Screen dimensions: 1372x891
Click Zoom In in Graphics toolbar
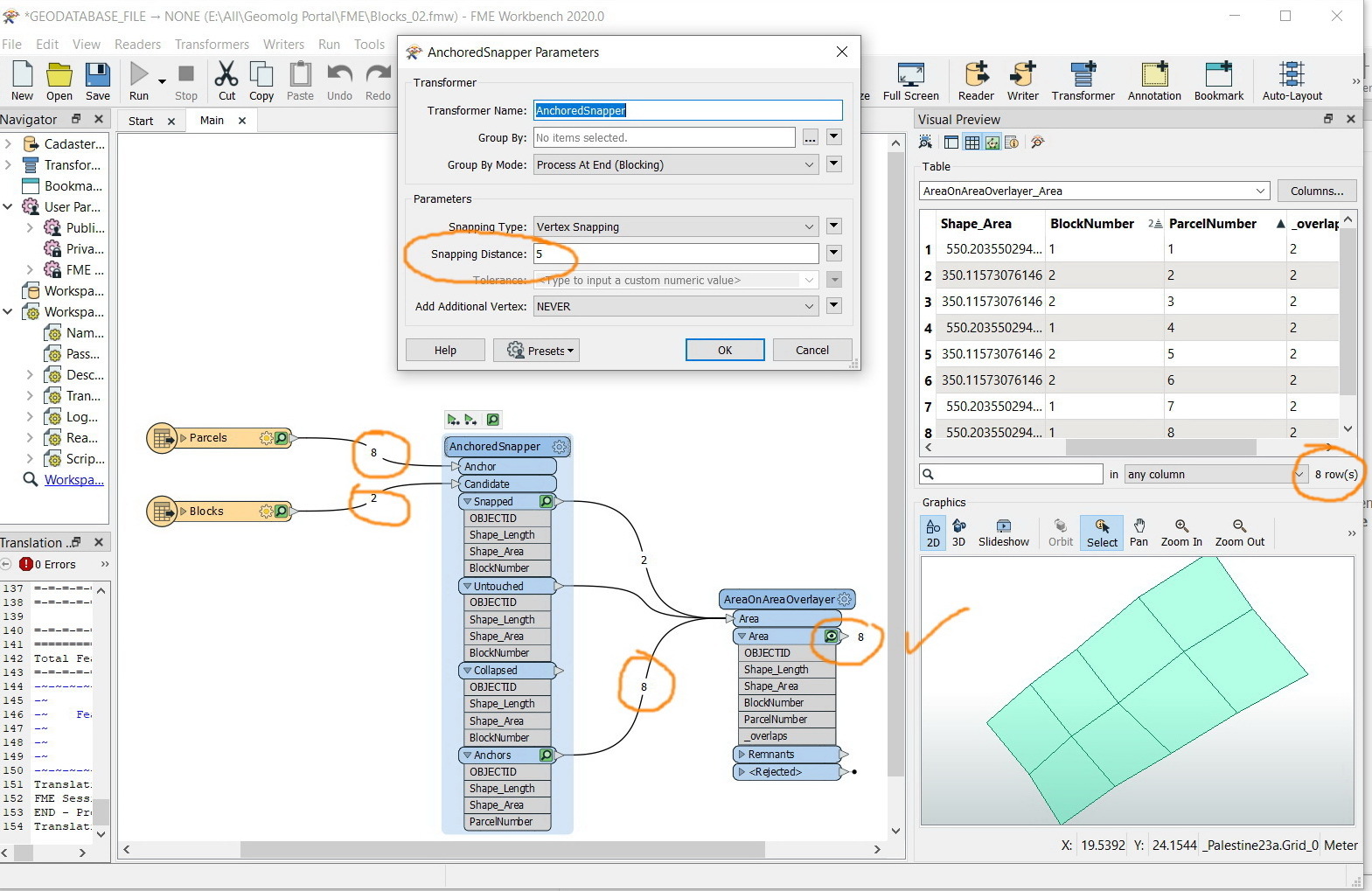click(1181, 533)
